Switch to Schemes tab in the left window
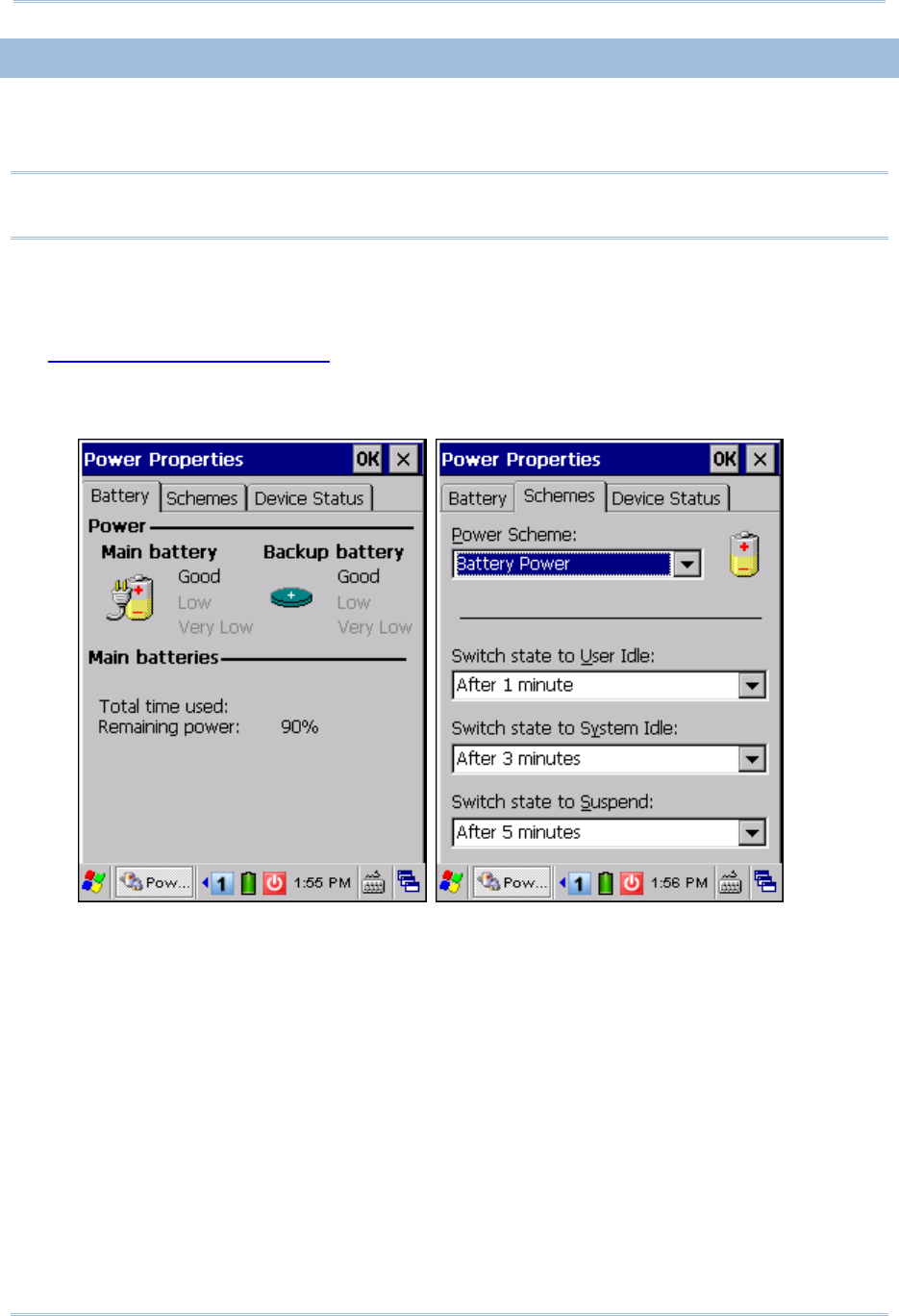The height and width of the screenshot is (1316, 899). (202, 498)
